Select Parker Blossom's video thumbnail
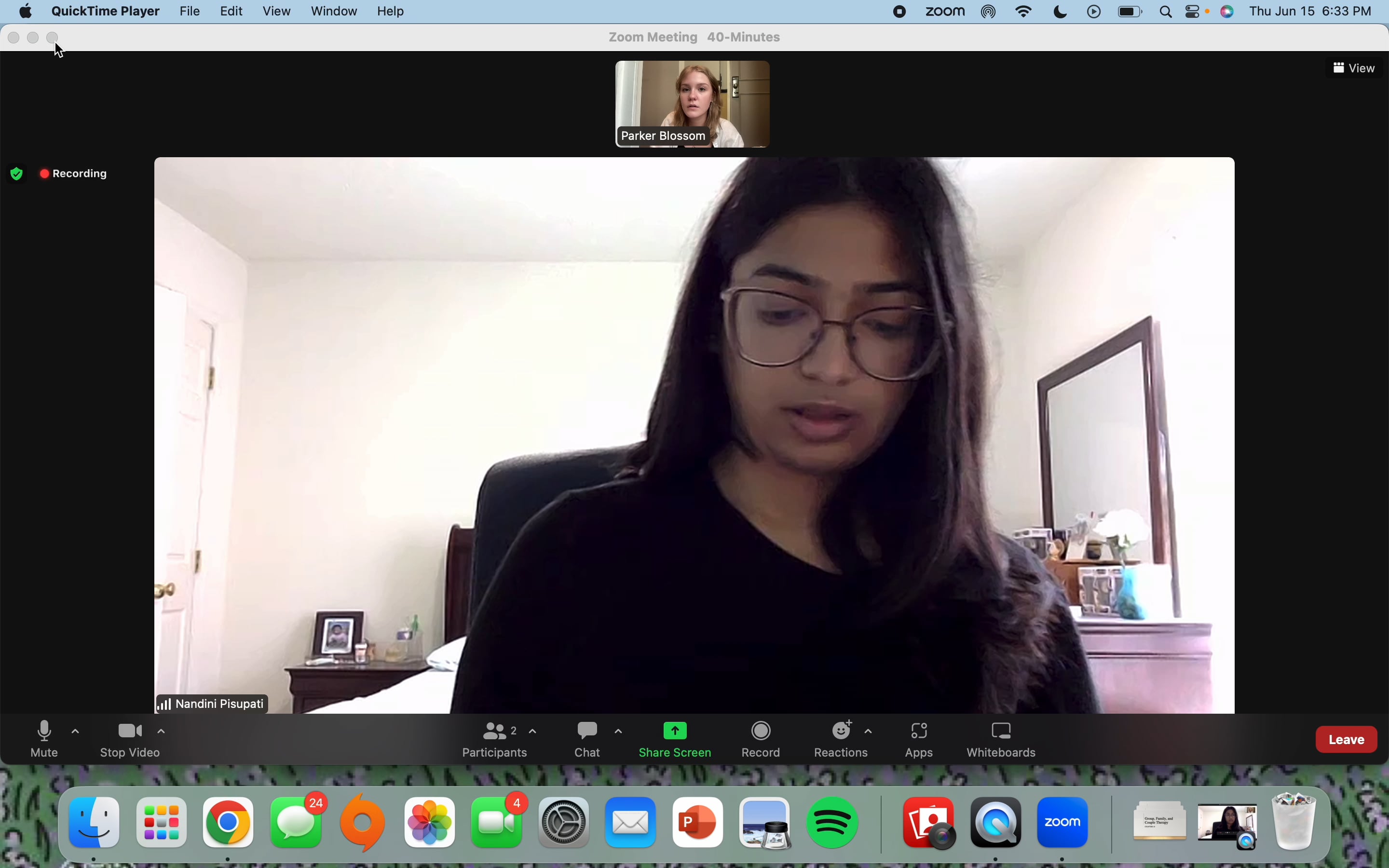 coord(693,104)
